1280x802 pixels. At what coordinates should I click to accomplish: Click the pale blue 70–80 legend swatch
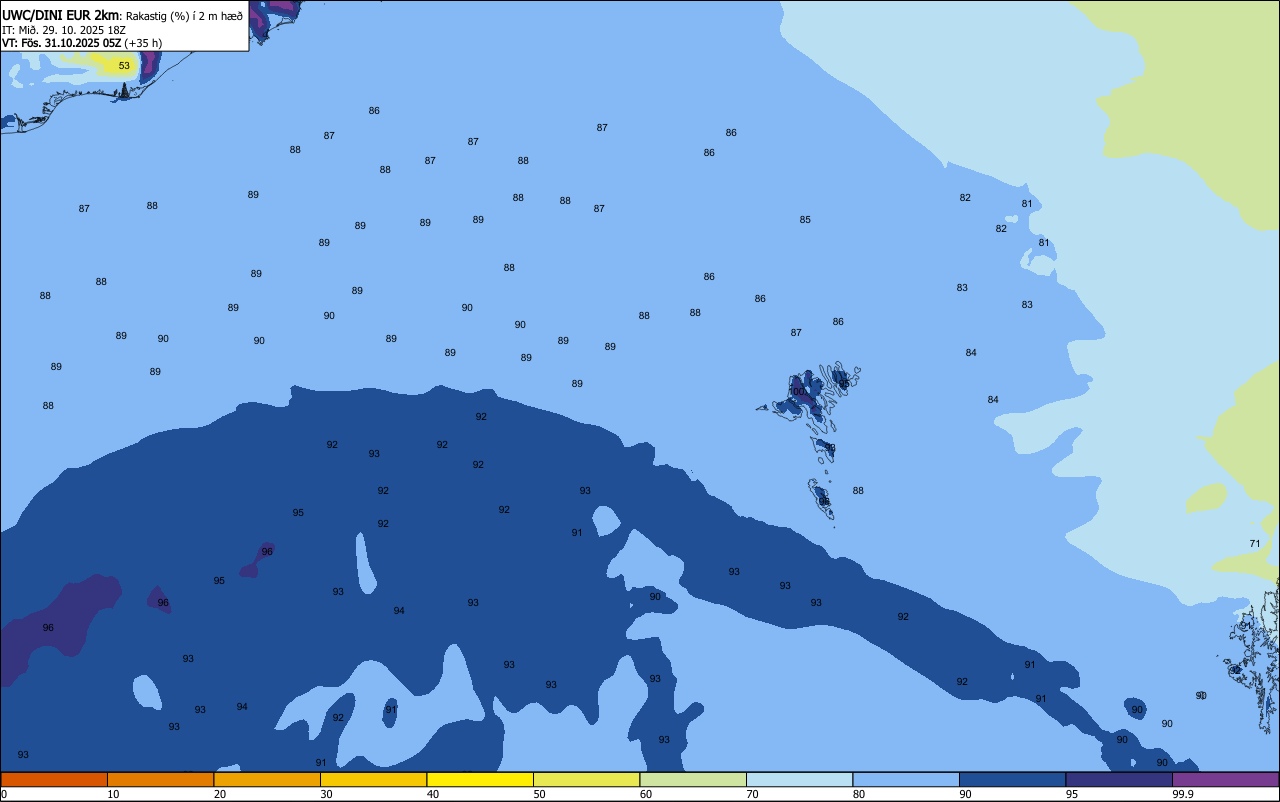click(x=799, y=779)
